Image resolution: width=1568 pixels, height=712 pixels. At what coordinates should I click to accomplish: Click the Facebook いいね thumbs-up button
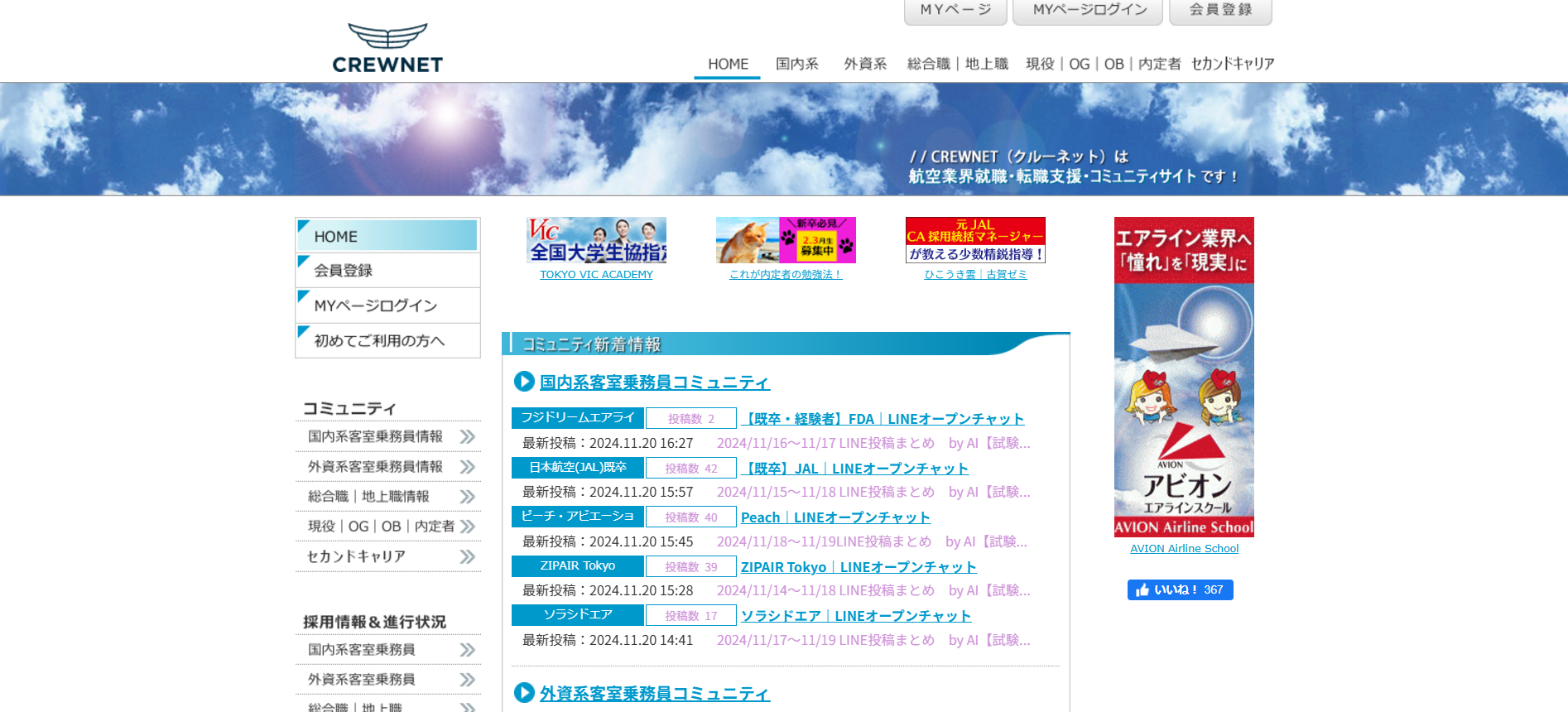click(x=1180, y=589)
